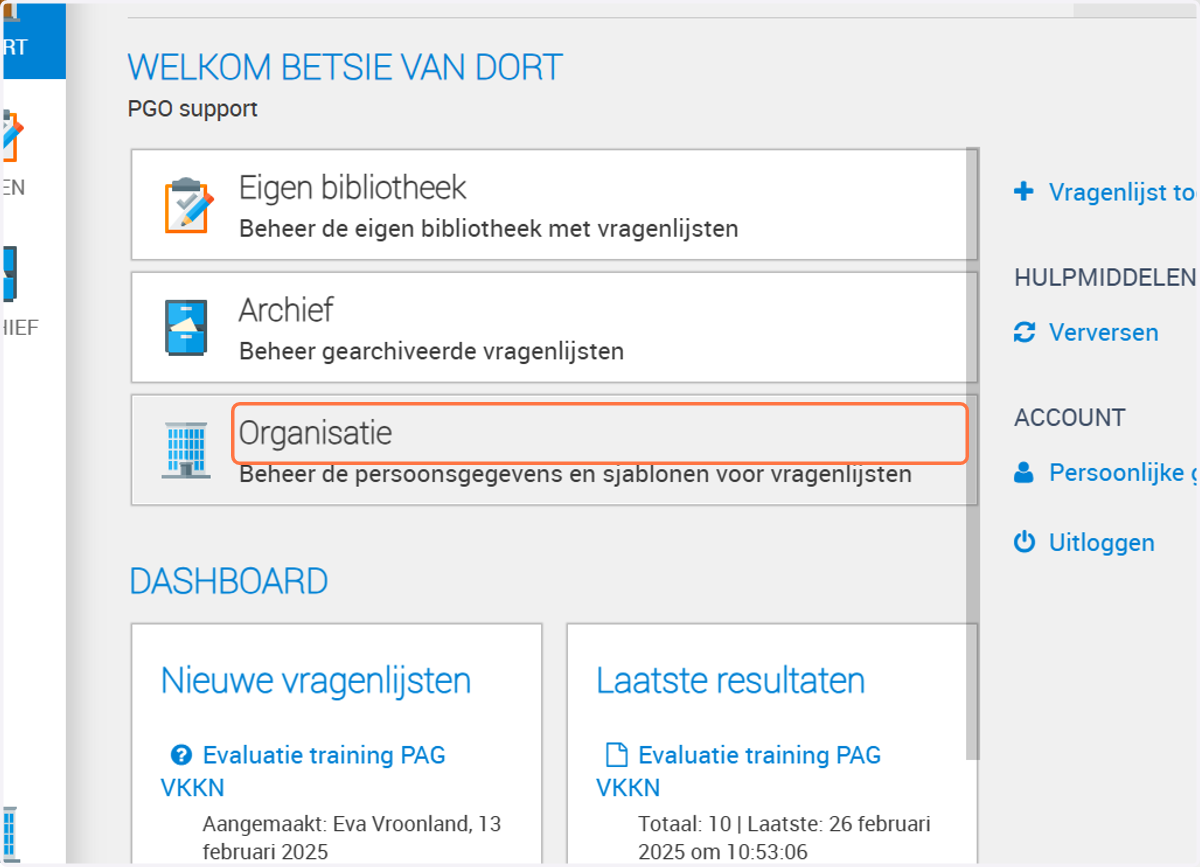Click the Nieuwe vragenlijsten card title
The width and height of the screenshot is (1200, 867).
[316, 680]
